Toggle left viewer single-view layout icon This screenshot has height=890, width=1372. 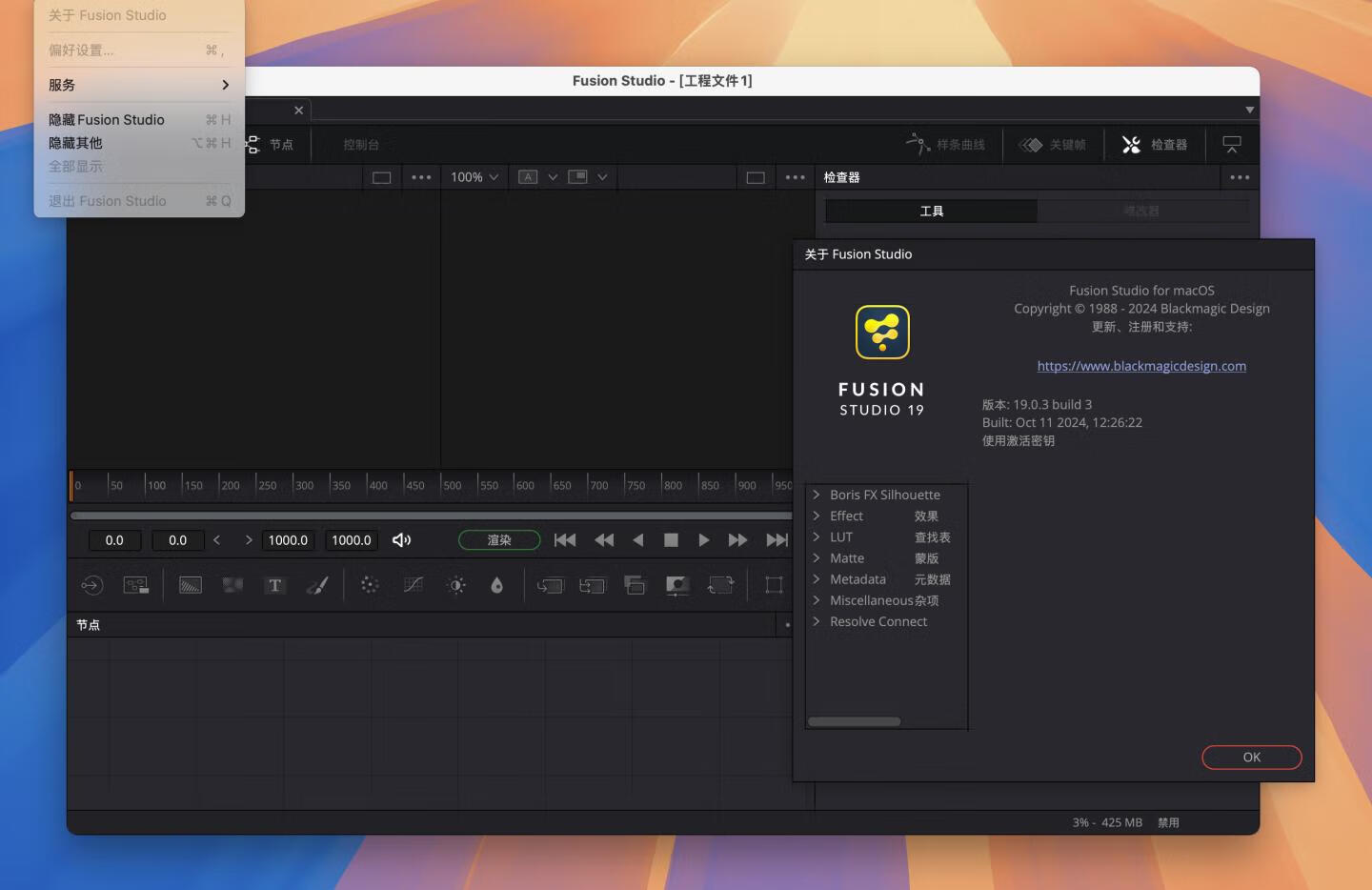pyautogui.click(x=382, y=177)
